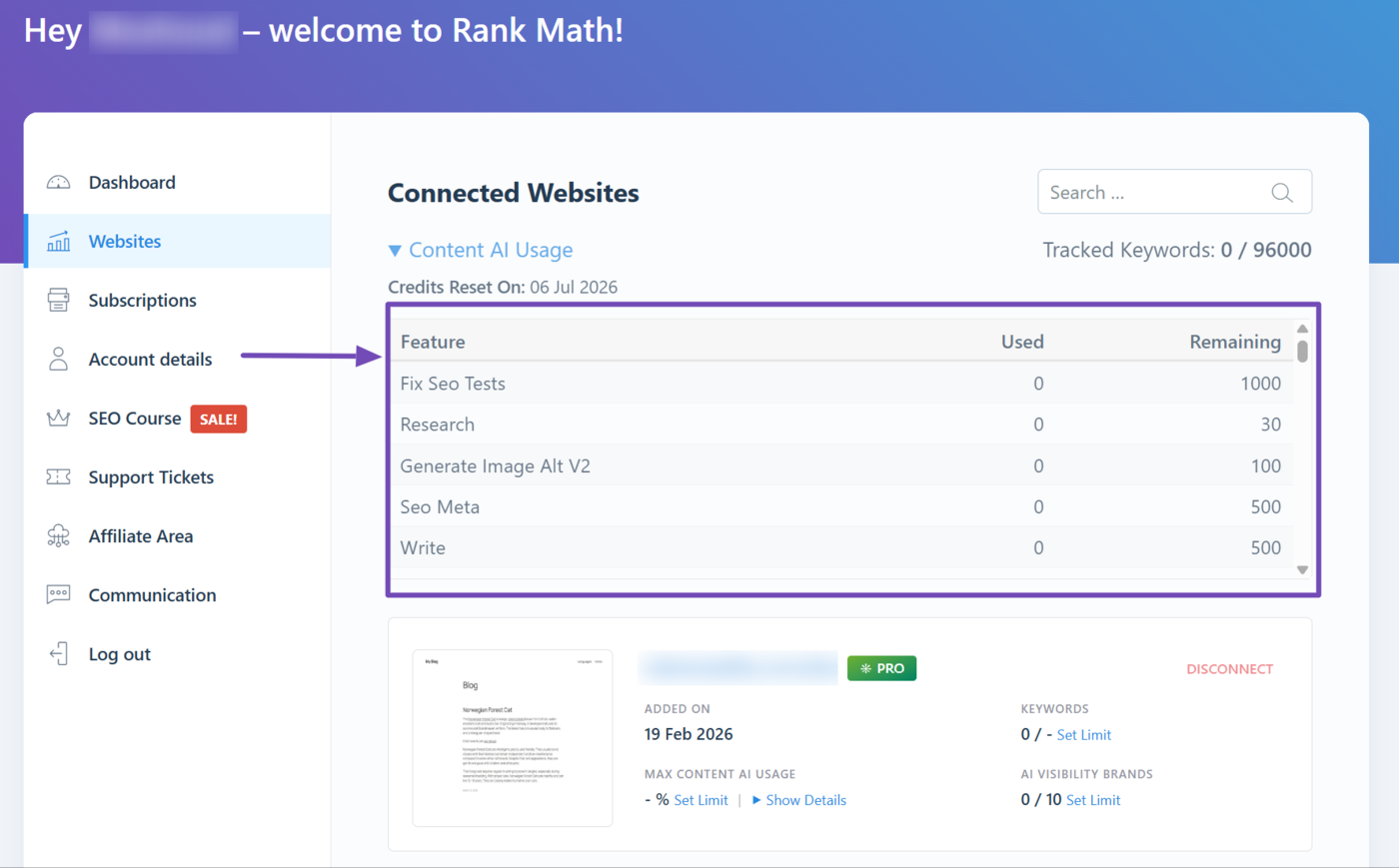This screenshot has width=1399, height=868.
Task: Click the usage table scrollbar thumb
Action: click(x=1302, y=351)
